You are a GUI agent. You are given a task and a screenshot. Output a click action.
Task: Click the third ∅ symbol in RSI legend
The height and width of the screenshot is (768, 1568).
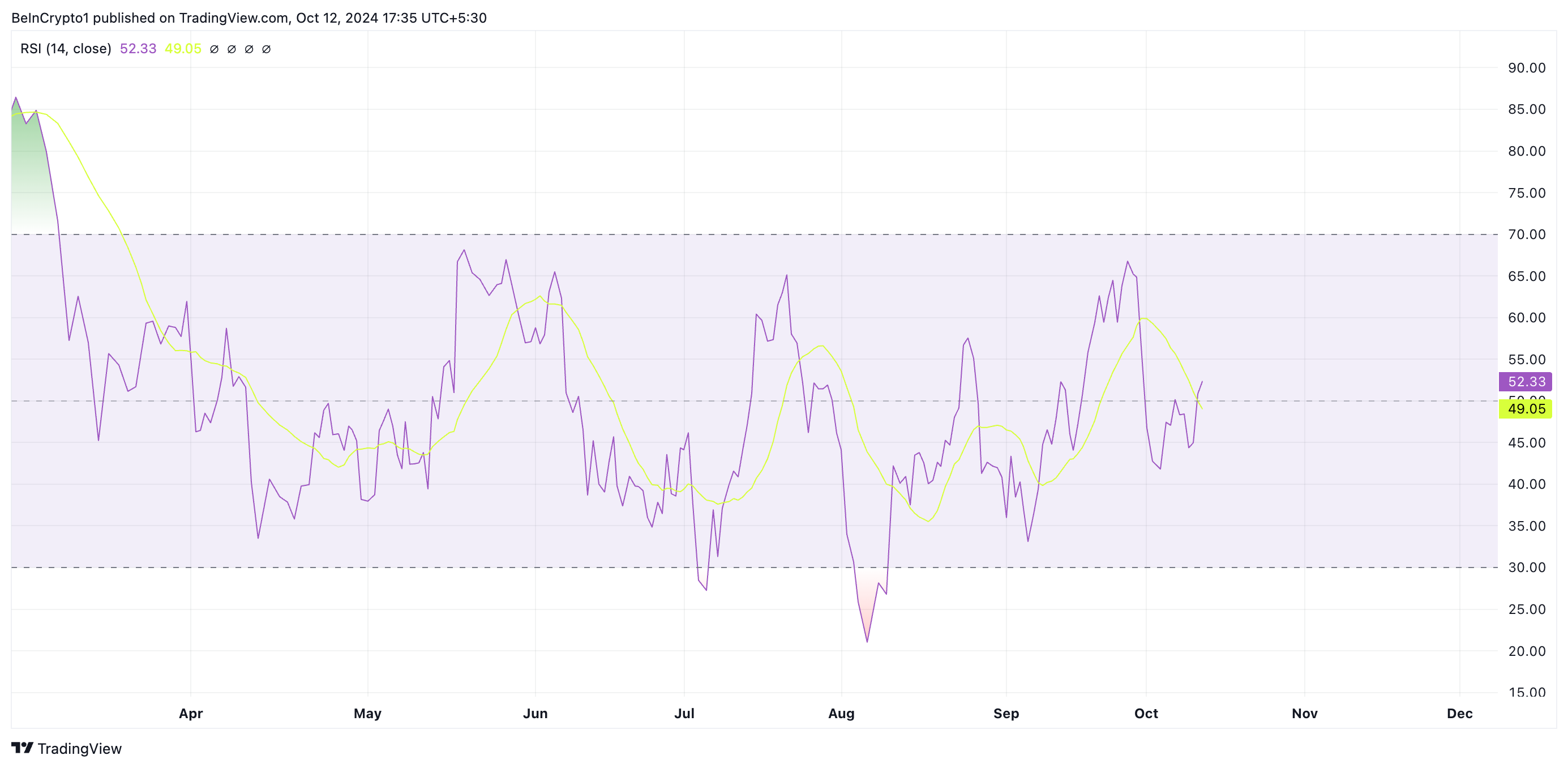tap(249, 49)
